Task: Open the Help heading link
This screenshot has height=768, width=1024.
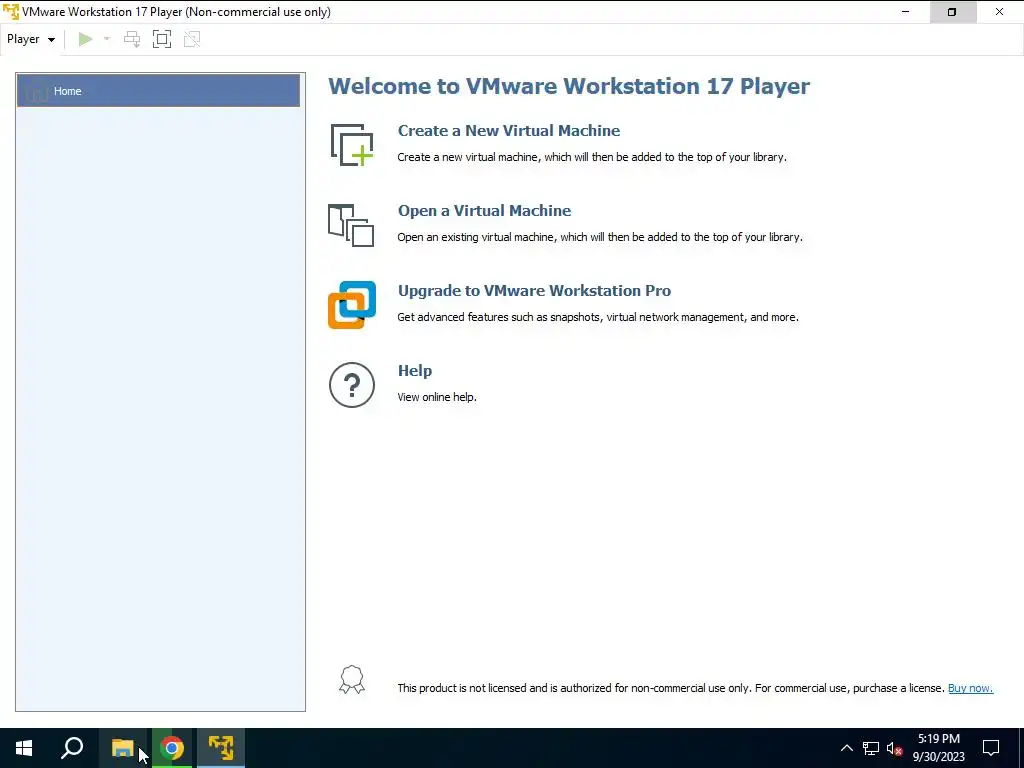Action: 415,370
